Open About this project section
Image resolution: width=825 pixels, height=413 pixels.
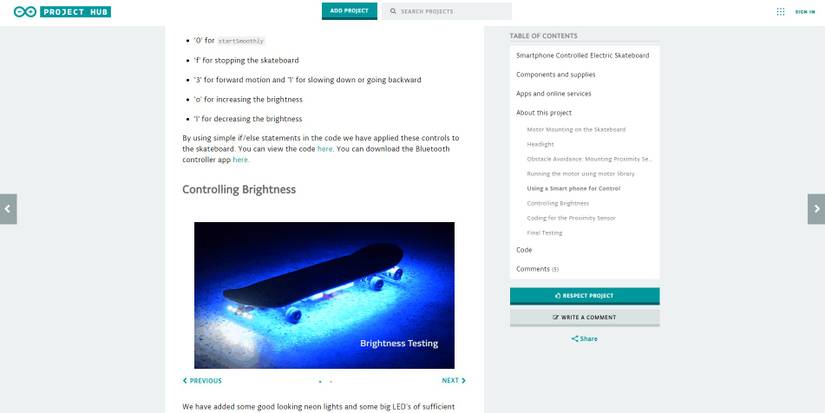coord(544,113)
